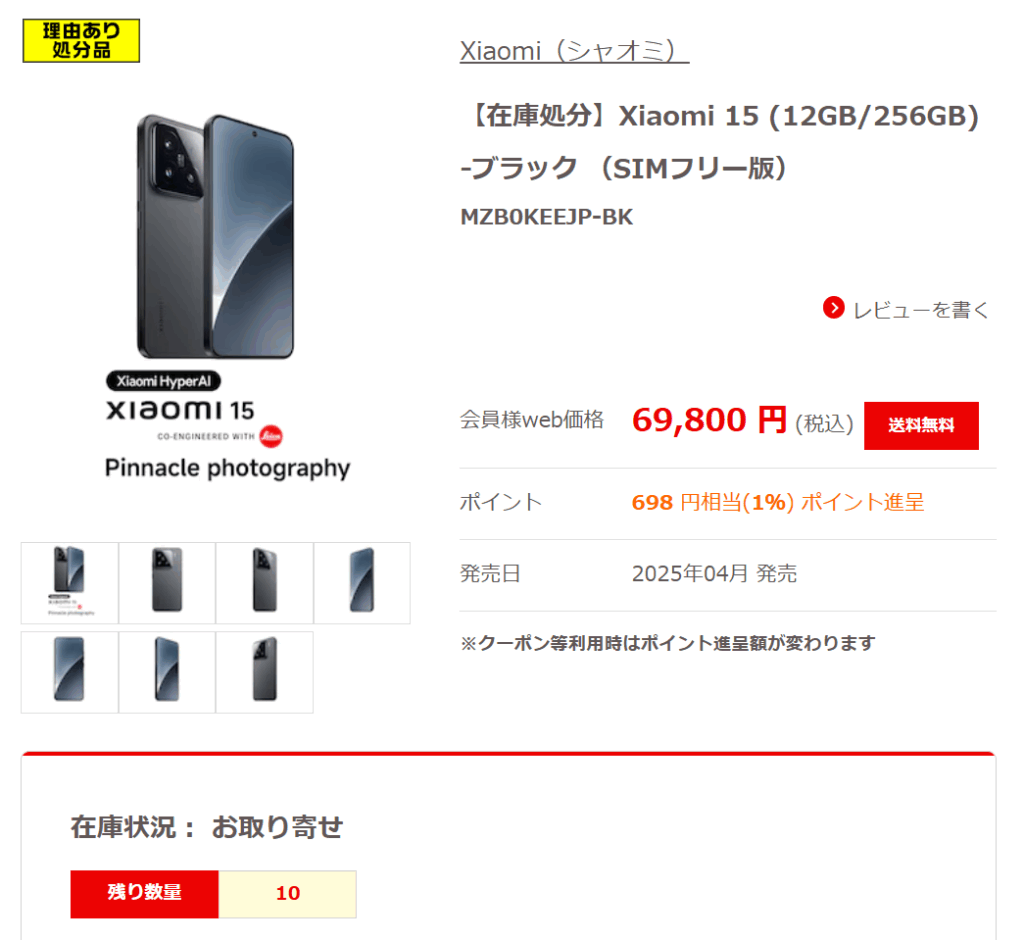
Task: Click the red Leica logo on image
Action: [271, 436]
